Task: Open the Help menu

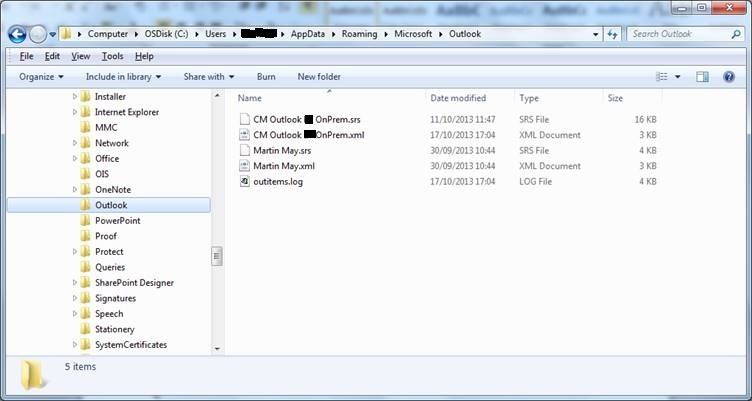Action: coord(144,56)
